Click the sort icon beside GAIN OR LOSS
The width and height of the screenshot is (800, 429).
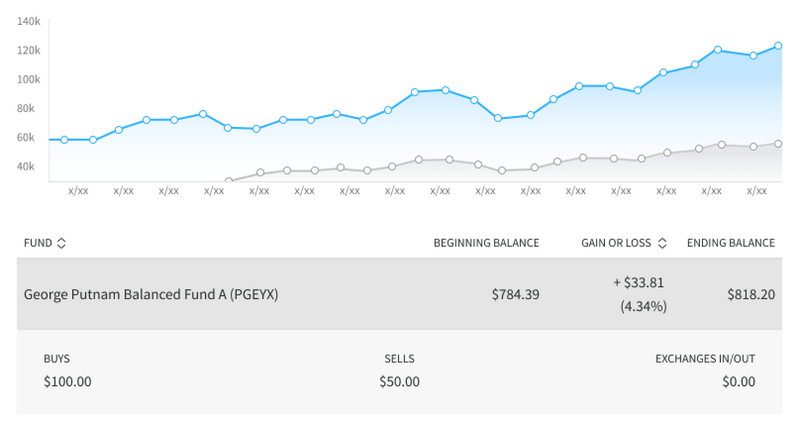coord(662,243)
